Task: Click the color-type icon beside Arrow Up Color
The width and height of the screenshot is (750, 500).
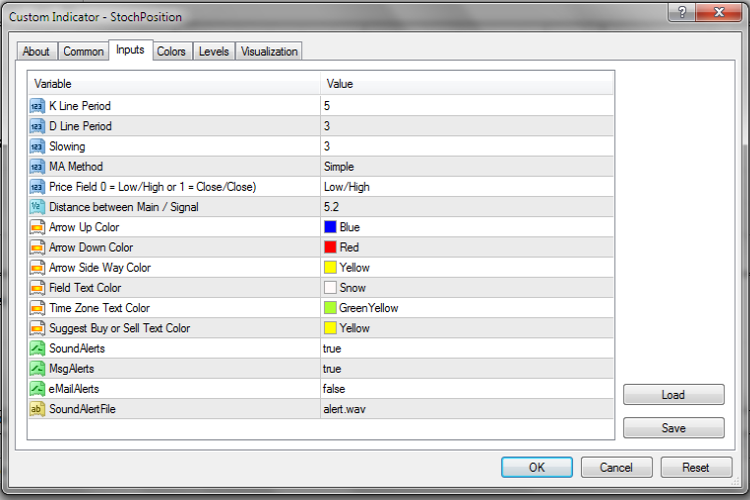Action: point(37,227)
